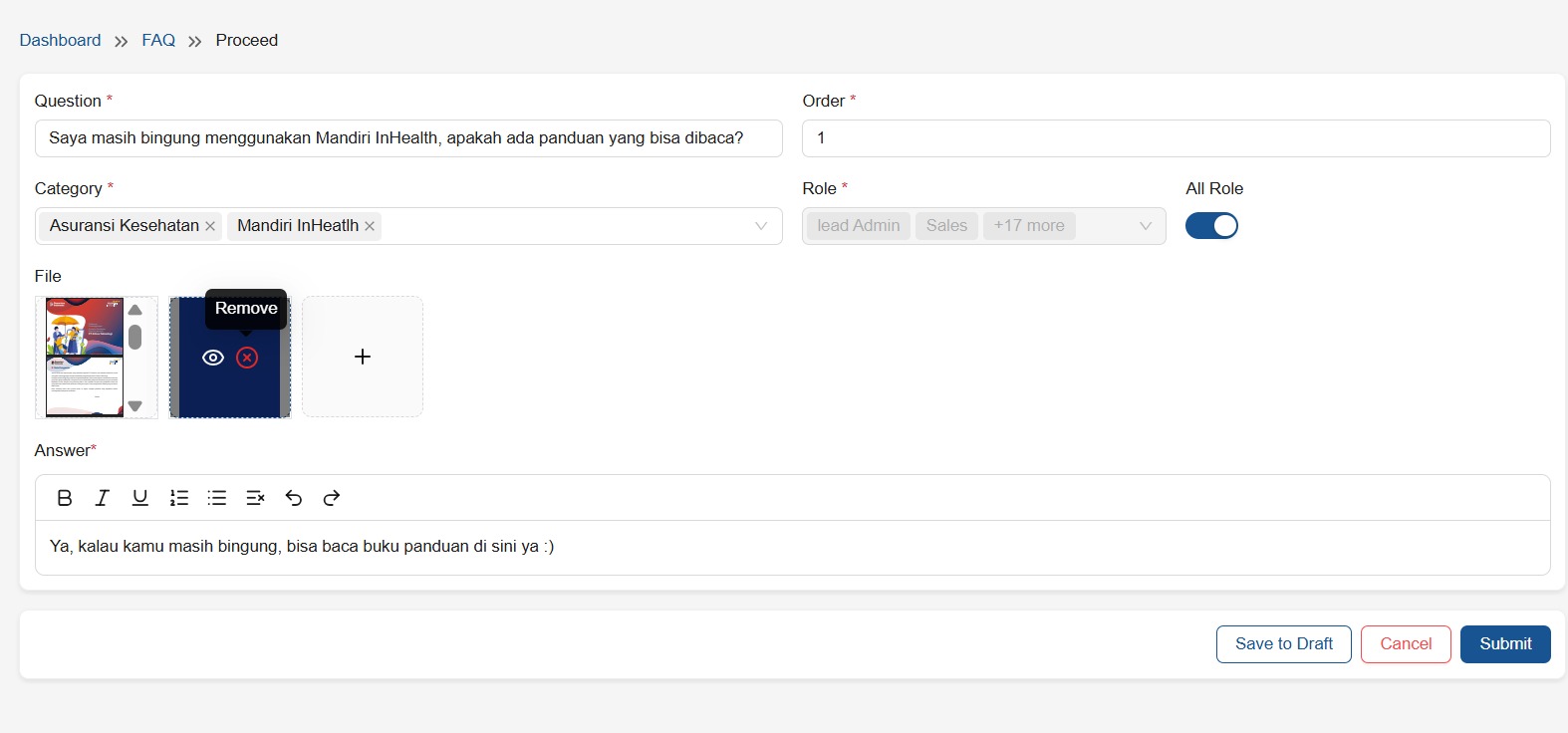Go to Dashboard breadcrumb link
The height and width of the screenshot is (733, 1568).
tap(60, 40)
